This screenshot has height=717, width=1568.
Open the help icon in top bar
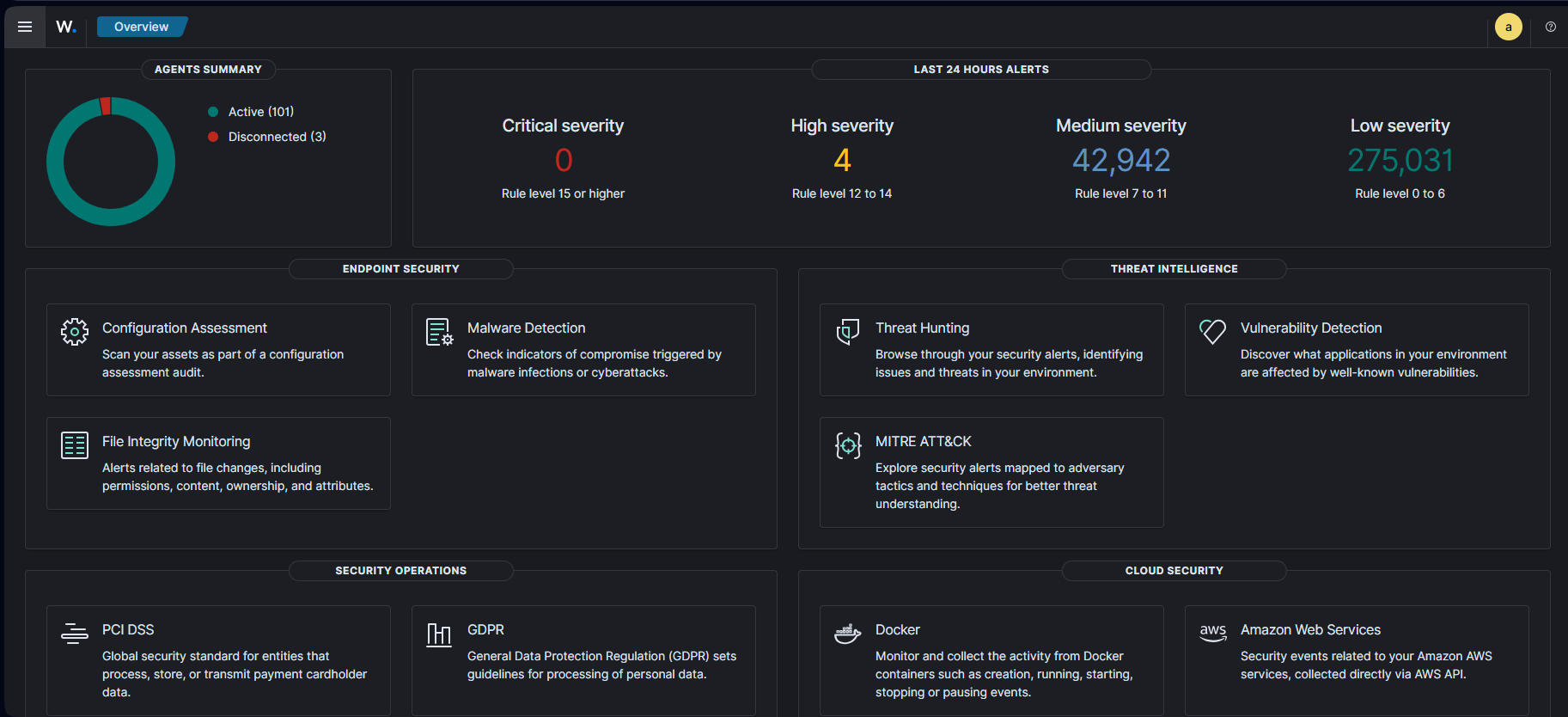coord(1550,27)
